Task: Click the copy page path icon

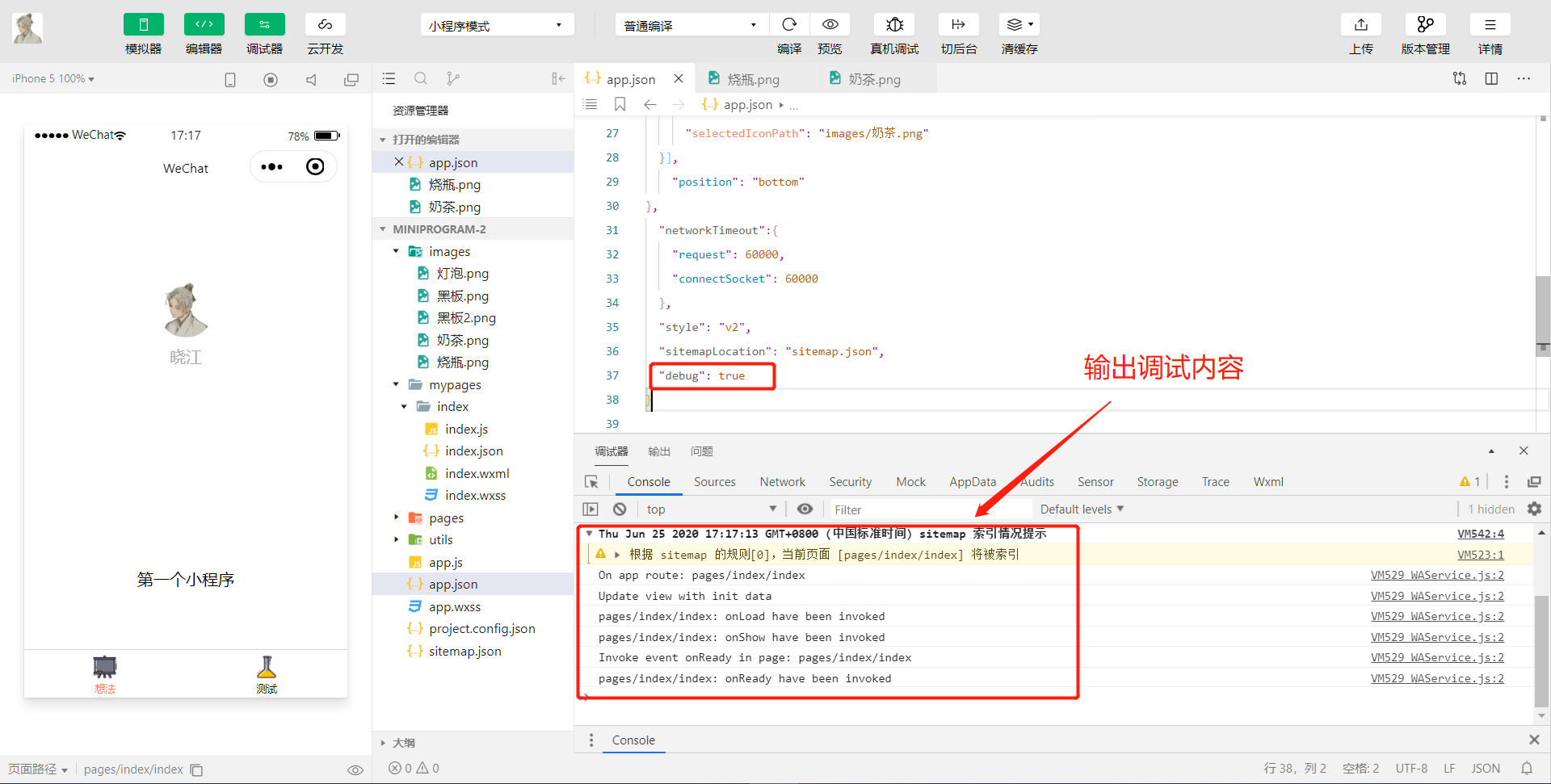Action: [196, 770]
